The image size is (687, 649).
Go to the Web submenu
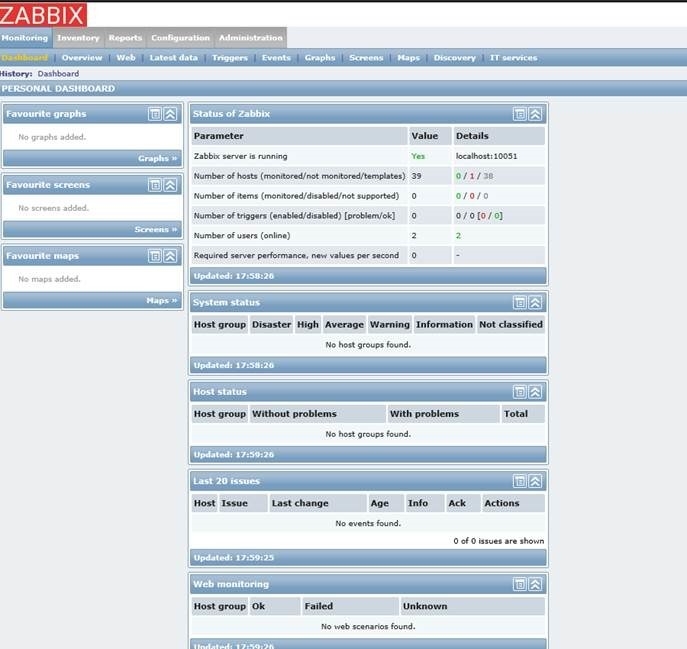pyautogui.click(x=126, y=58)
